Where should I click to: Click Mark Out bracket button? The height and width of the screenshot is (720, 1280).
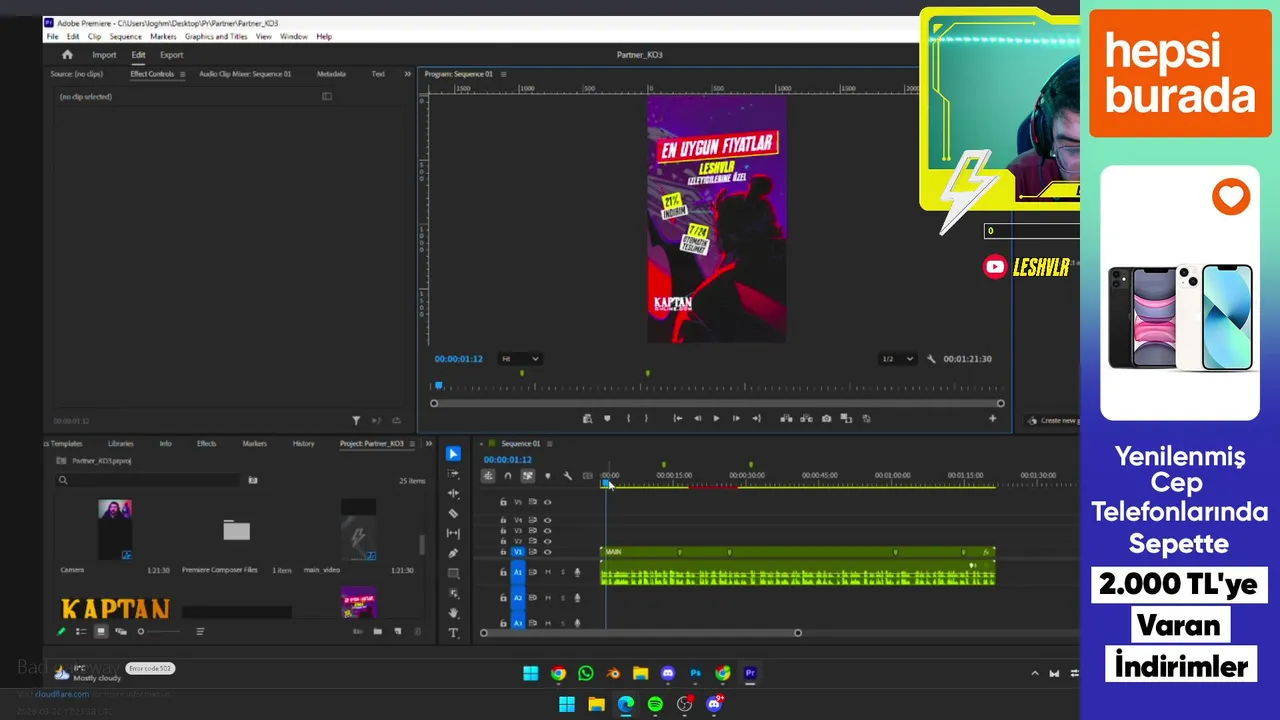[x=646, y=418]
